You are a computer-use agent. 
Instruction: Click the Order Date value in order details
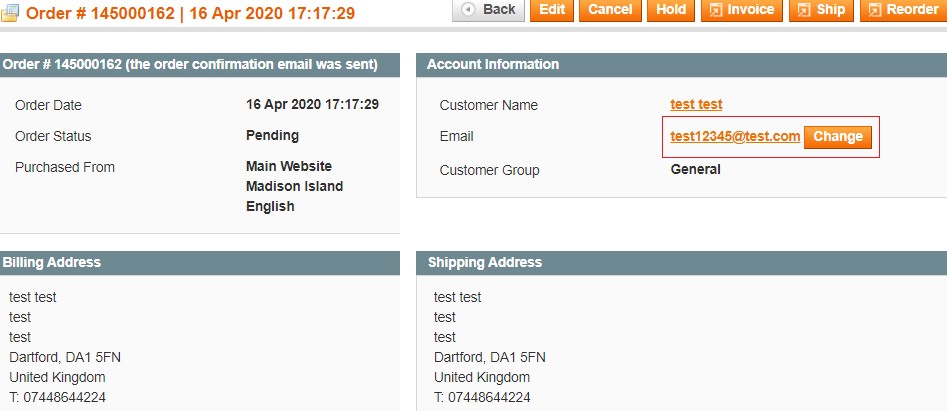pyautogui.click(x=312, y=105)
